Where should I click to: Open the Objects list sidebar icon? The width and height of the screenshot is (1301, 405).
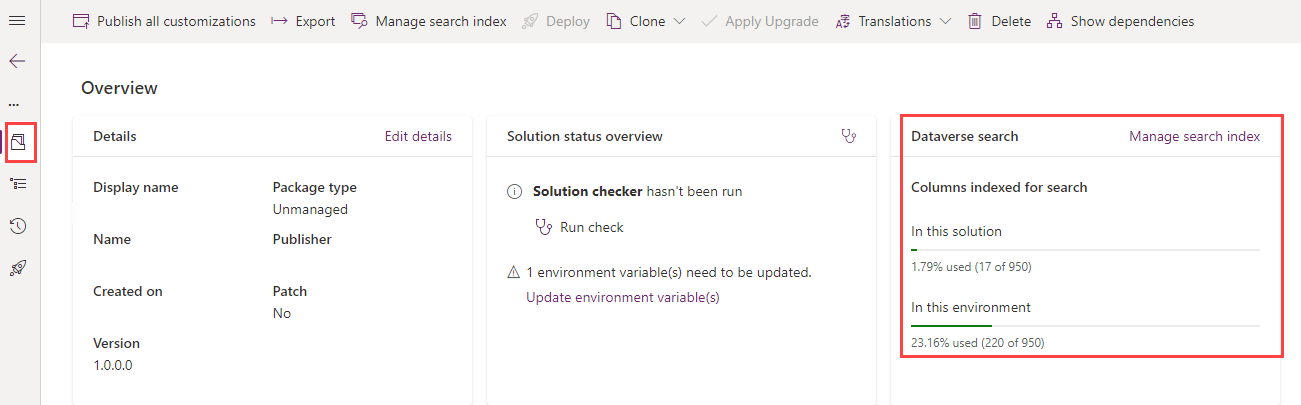coord(17,184)
